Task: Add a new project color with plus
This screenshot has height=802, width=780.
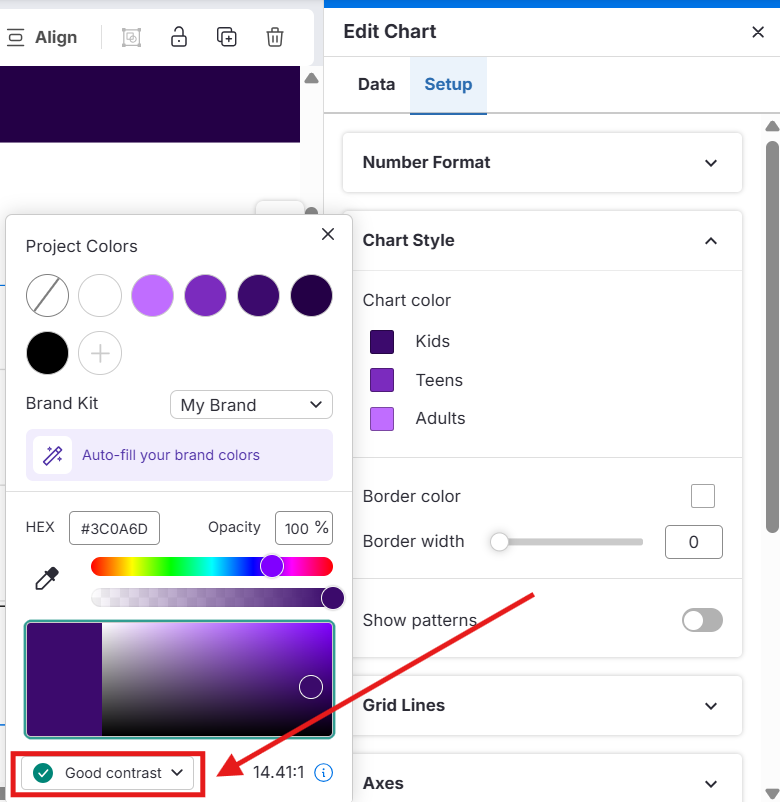Action: 100,353
